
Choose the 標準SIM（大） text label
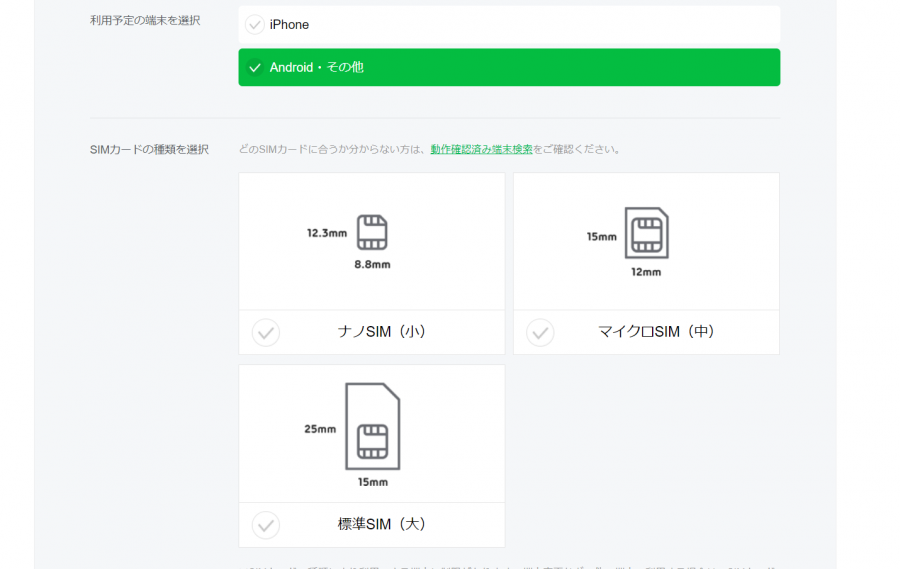(x=383, y=524)
